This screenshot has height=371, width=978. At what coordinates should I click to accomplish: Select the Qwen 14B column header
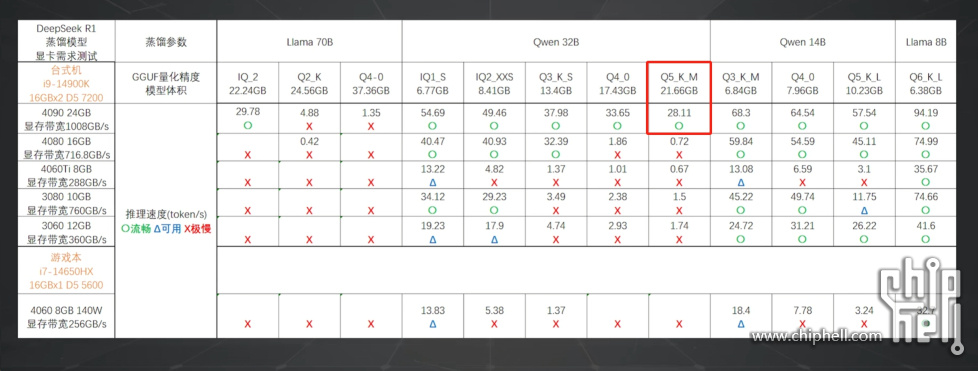point(803,42)
